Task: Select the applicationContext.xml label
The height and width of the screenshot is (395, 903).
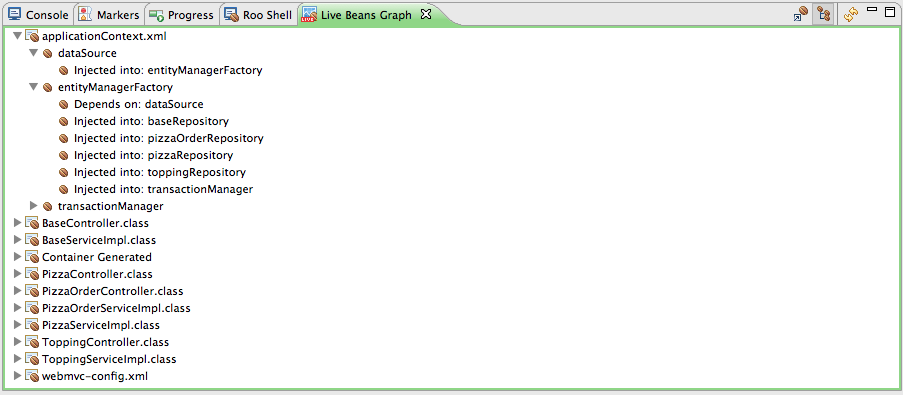Action: [104, 36]
